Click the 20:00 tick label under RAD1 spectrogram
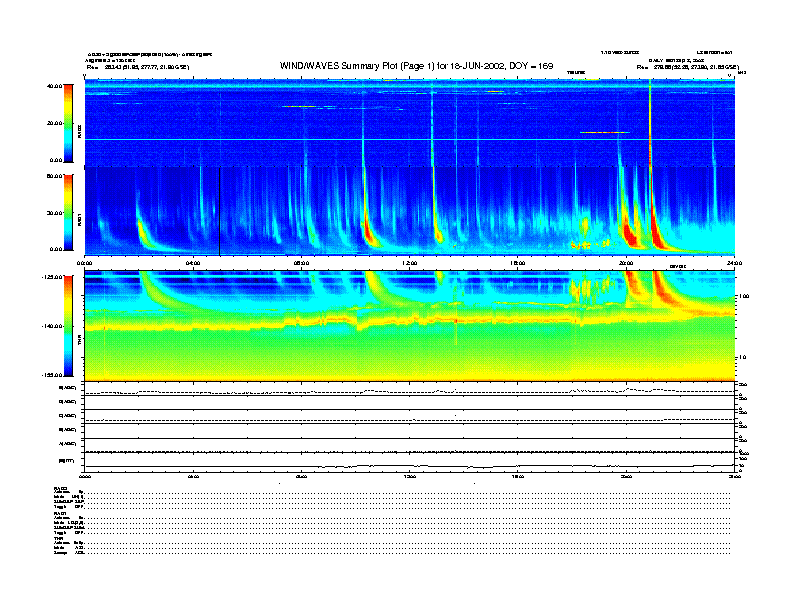The width and height of the screenshot is (792, 612). coord(626,263)
